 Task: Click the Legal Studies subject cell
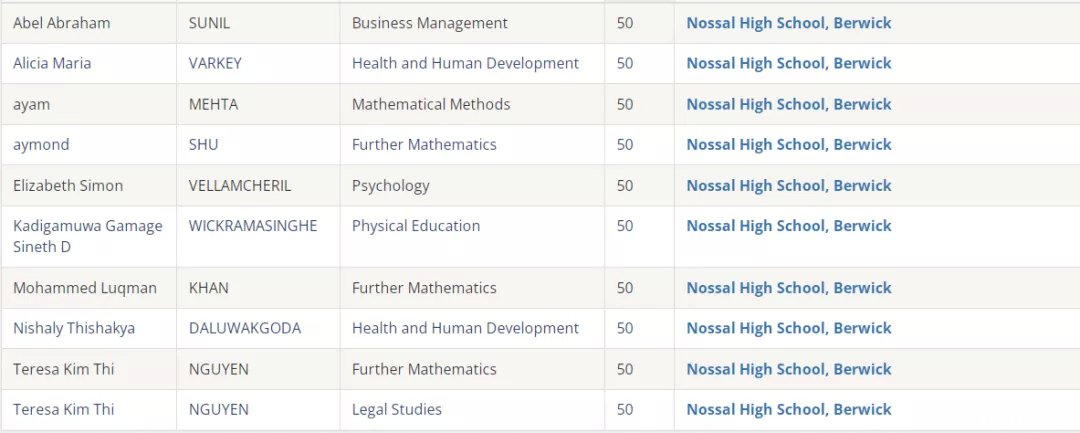tap(472, 410)
